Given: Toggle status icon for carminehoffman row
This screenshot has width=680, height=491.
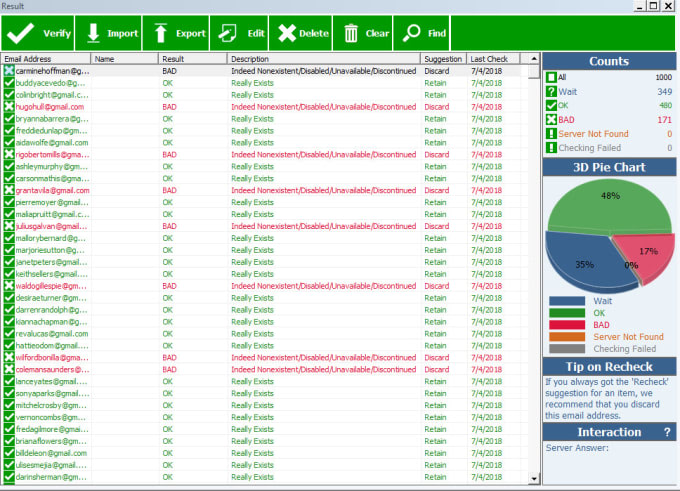Looking at the screenshot, I should pos(9,71).
